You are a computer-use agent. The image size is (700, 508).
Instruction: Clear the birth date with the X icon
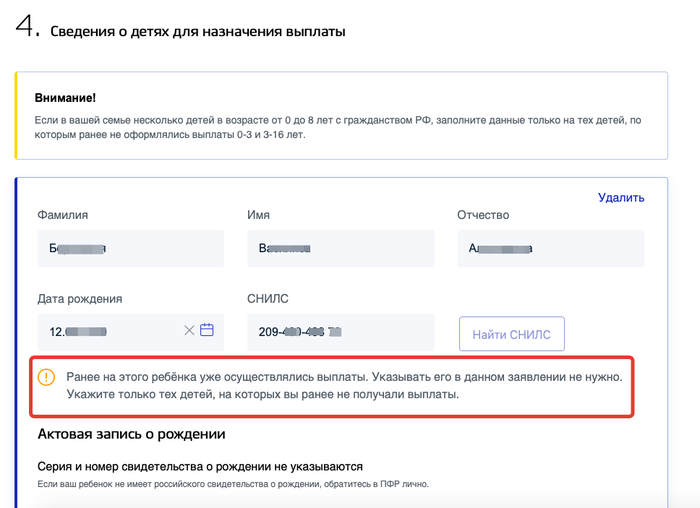tap(189, 330)
